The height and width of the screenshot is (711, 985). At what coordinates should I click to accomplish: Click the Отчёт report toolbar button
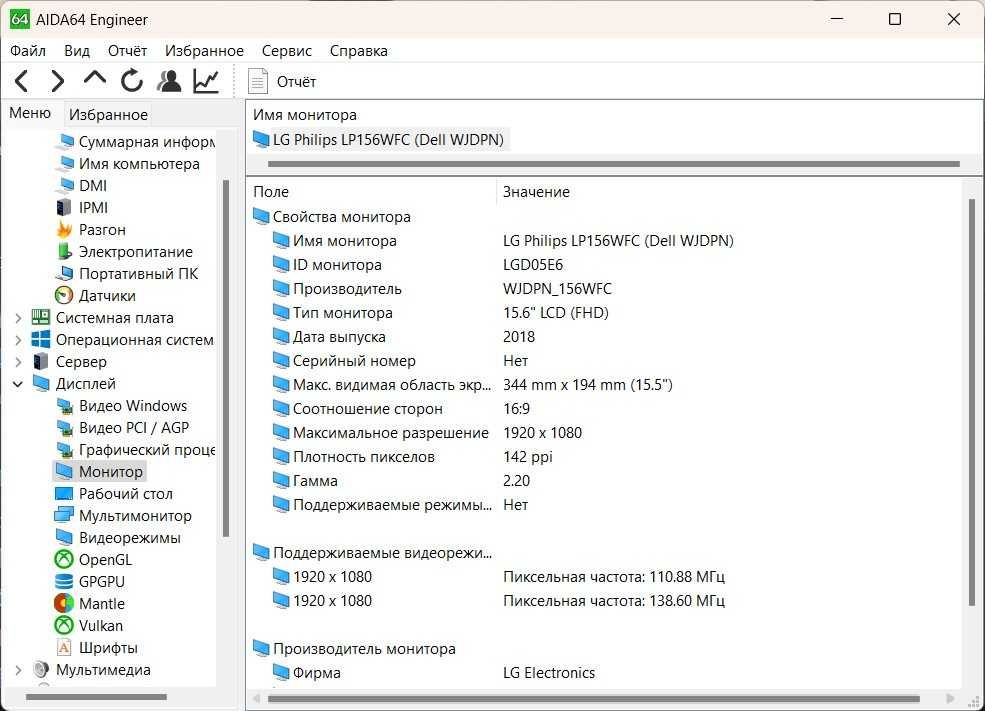coord(282,82)
